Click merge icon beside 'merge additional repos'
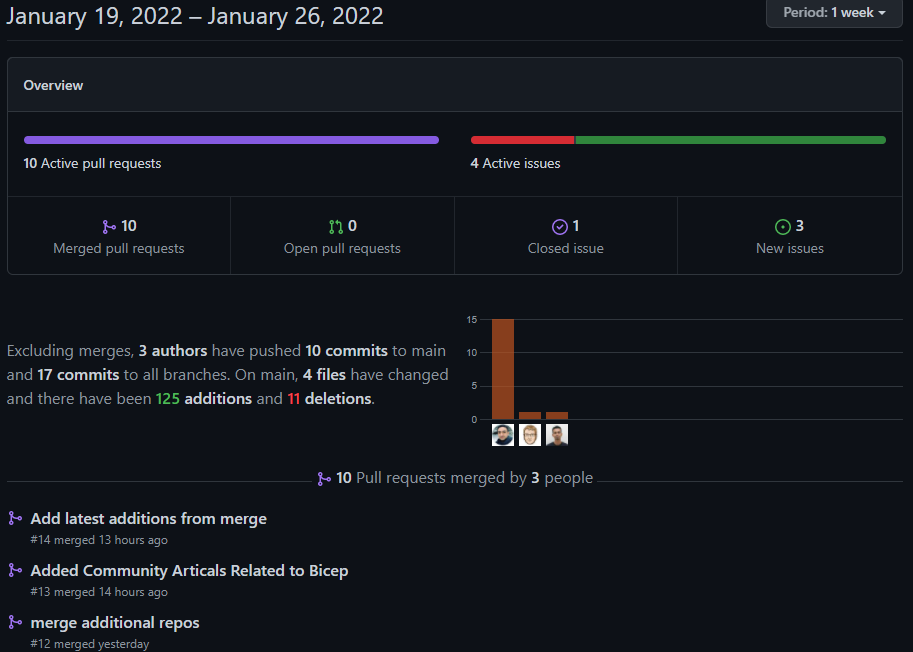The image size is (913, 652). 15,622
